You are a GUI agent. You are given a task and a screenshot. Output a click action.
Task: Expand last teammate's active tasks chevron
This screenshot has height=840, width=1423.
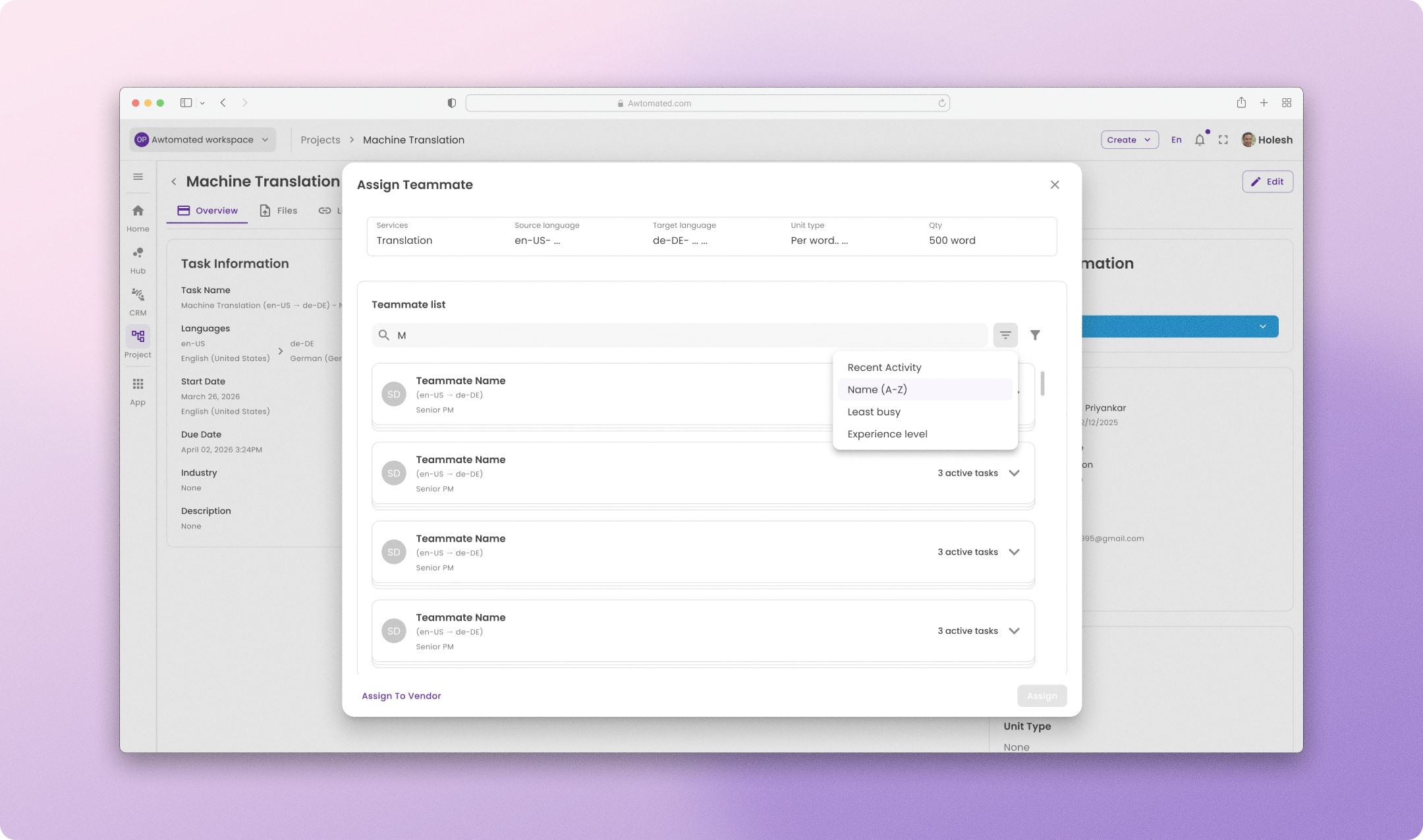1014,631
